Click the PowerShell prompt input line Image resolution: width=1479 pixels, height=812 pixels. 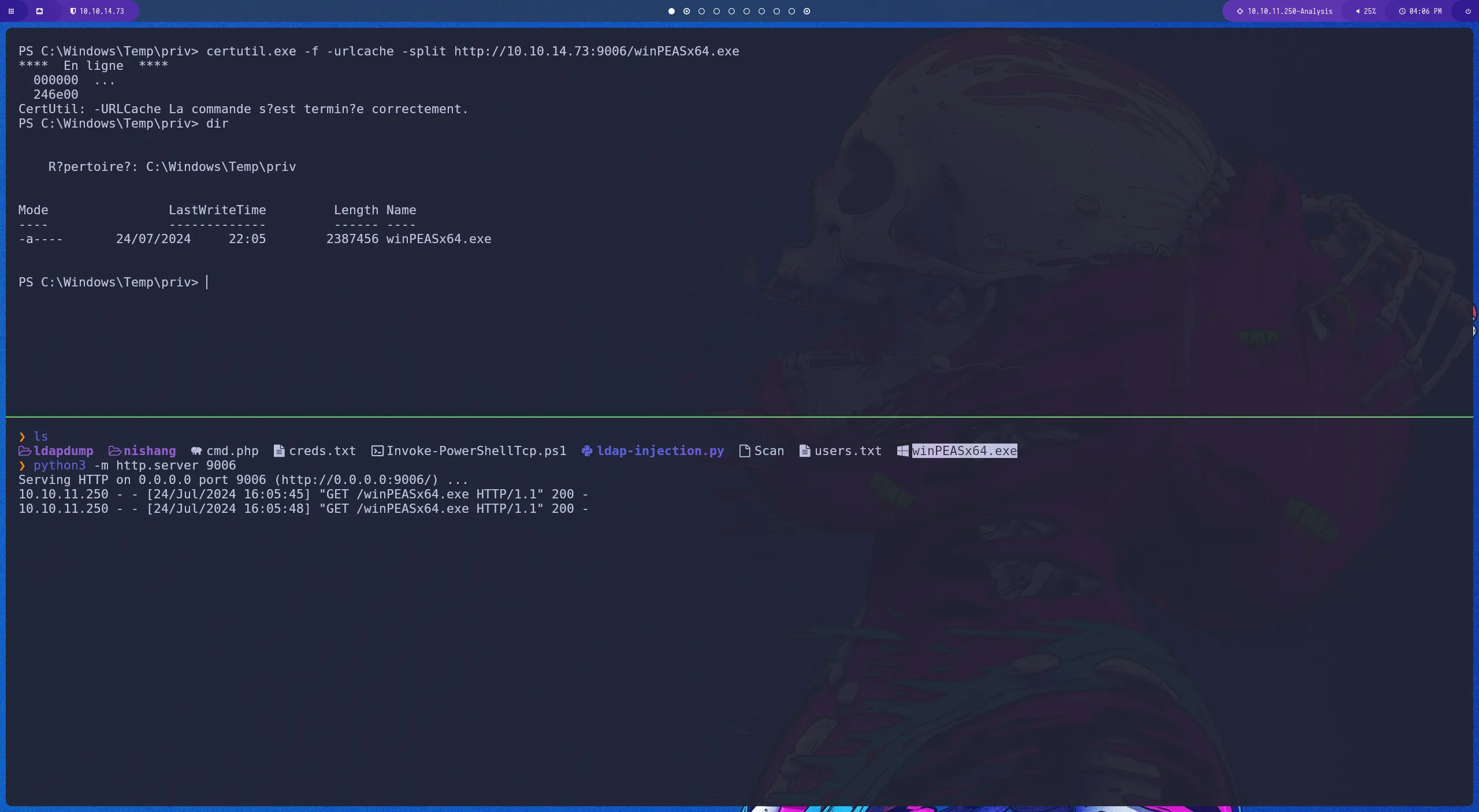208,282
